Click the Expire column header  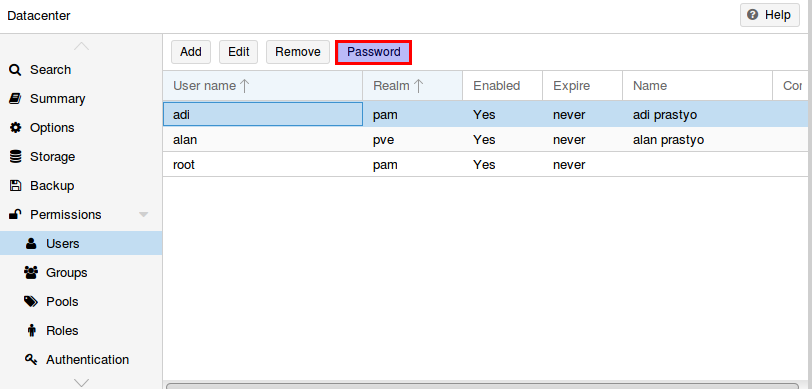pyautogui.click(x=582, y=85)
